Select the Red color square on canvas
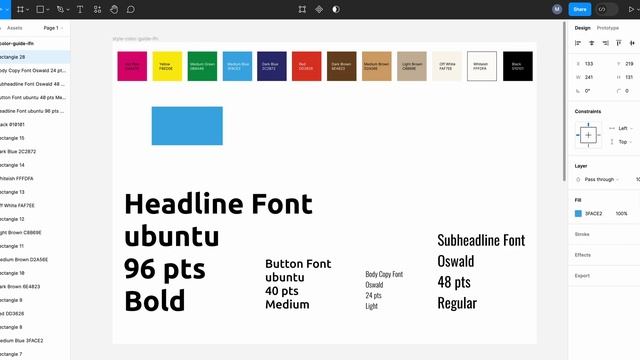 click(x=307, y=66)
